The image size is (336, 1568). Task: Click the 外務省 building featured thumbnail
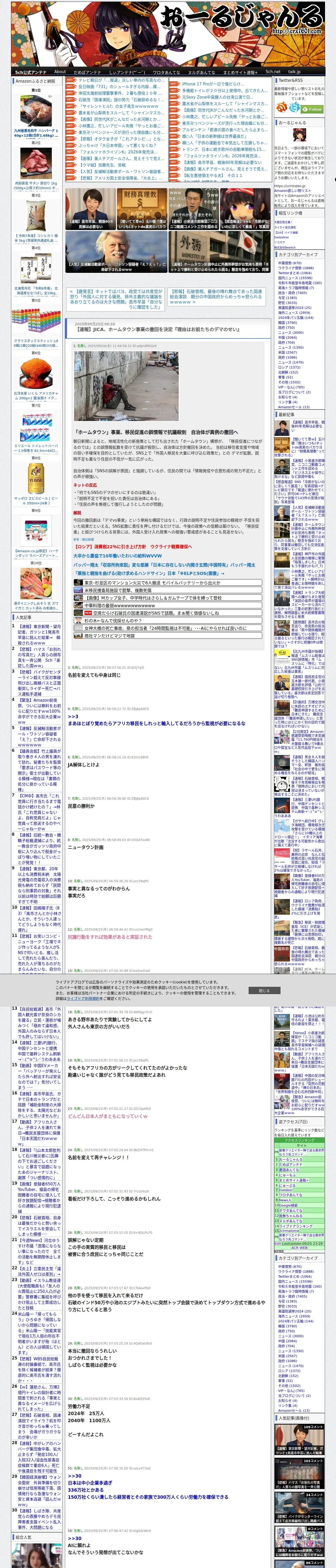(219, 252)
